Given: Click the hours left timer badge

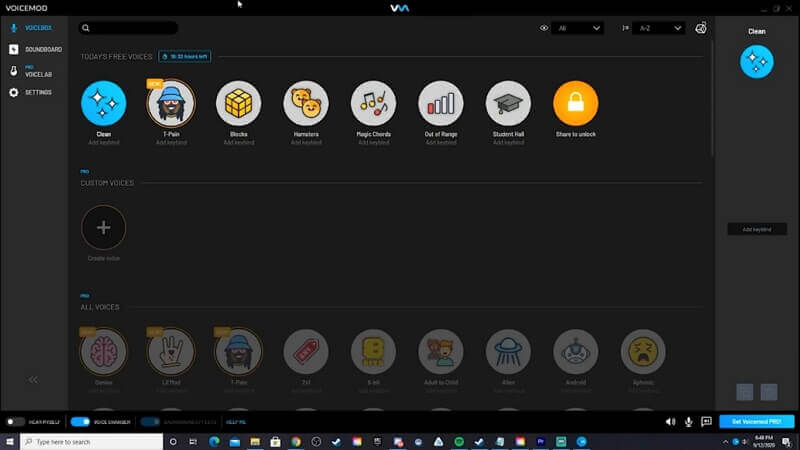Looking at the screenshot, I should point(185,56).
